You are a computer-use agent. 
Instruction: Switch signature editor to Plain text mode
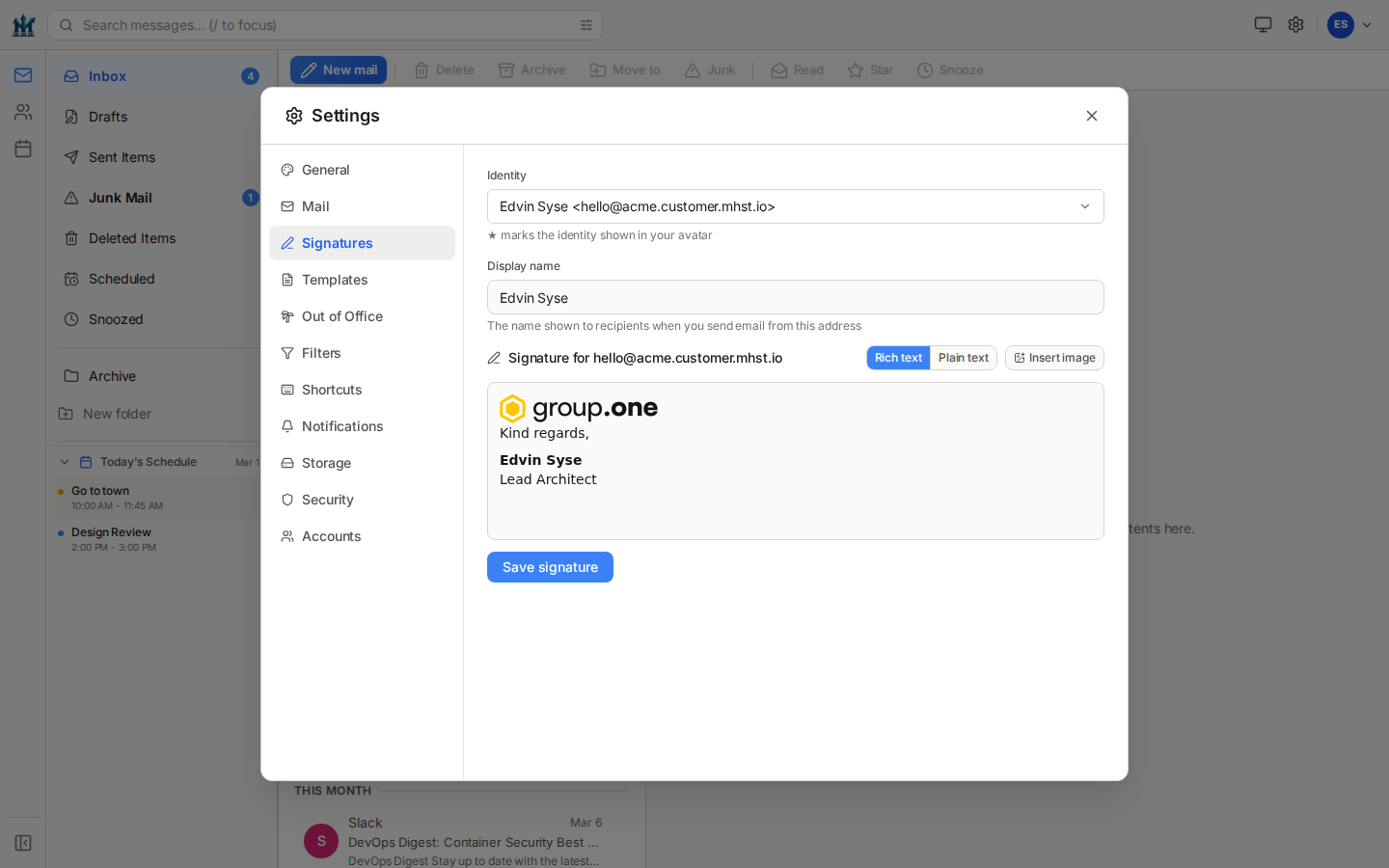(963, 358)
